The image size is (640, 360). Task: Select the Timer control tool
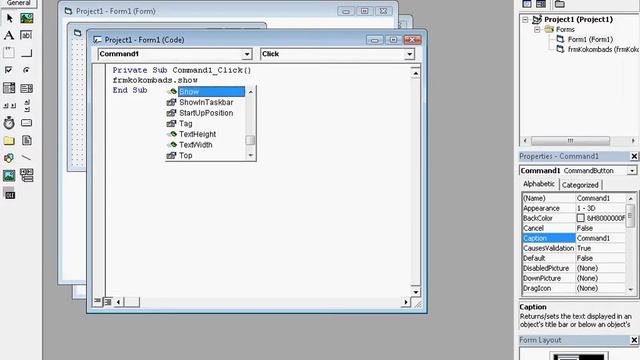point(9,123)
